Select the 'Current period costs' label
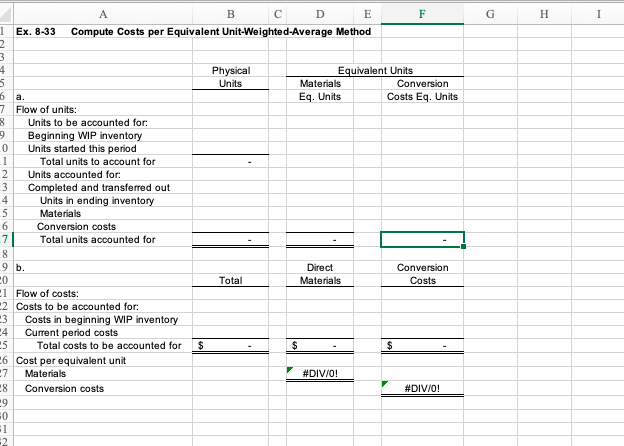Screen dimensions: 624x446 pos(71,333)
